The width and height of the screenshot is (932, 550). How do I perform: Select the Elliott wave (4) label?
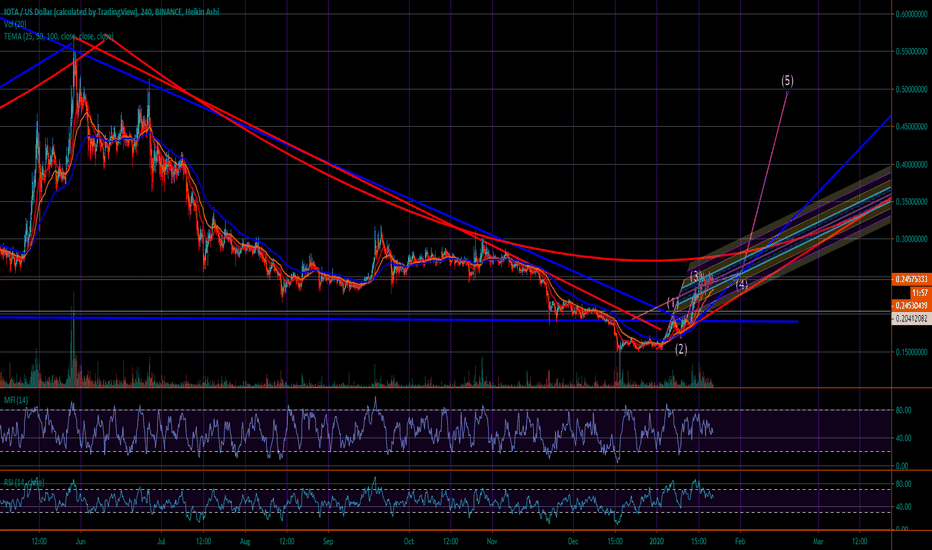coord(742,284)
